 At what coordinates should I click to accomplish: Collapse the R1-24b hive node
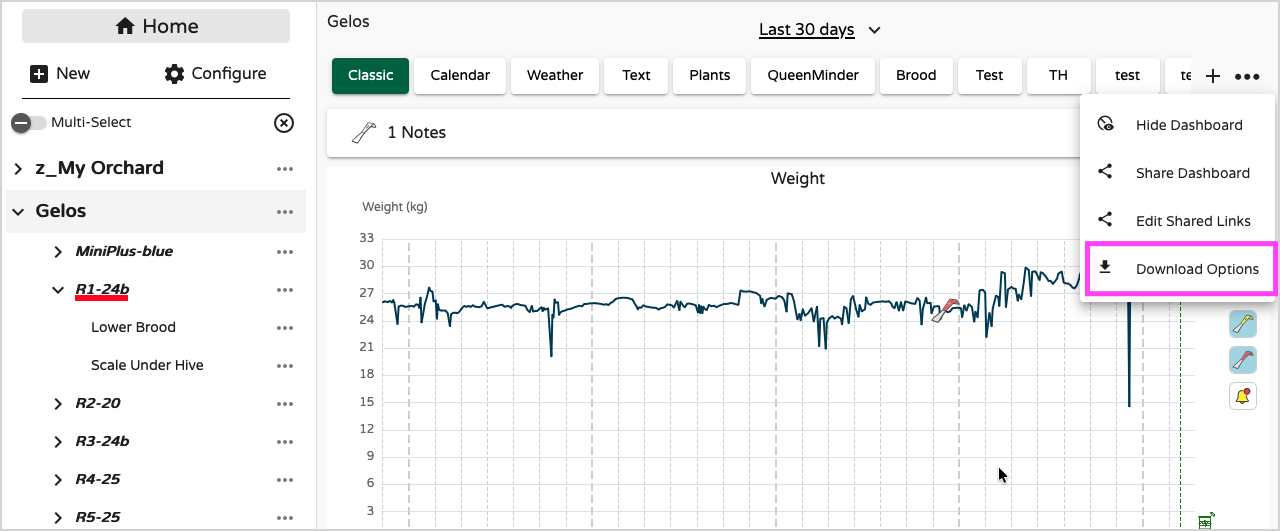58,290
